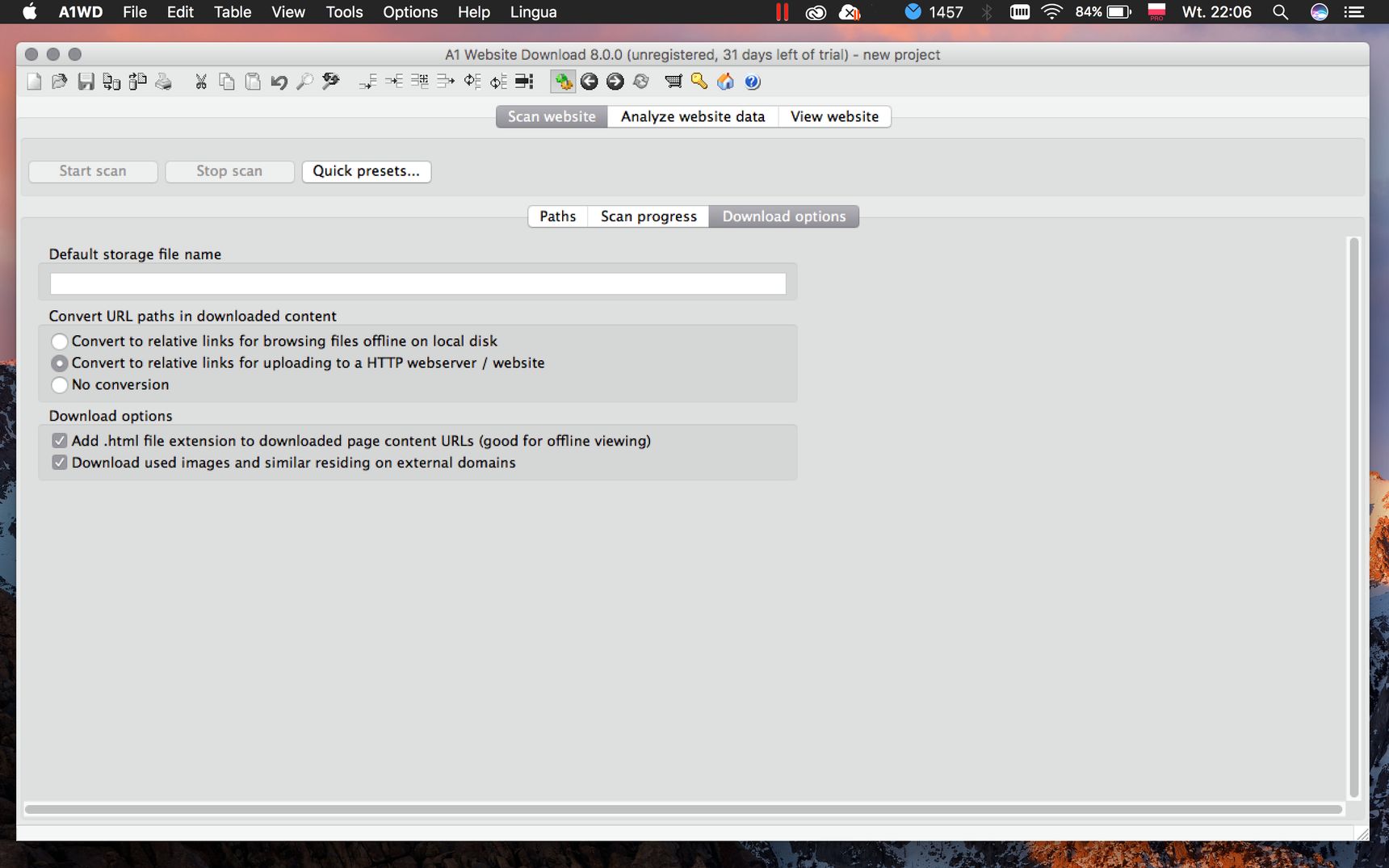The height and width of the screenshot is (868, 1389).
Task: Open Notification Center list icon
Action: click(1354, 12)
